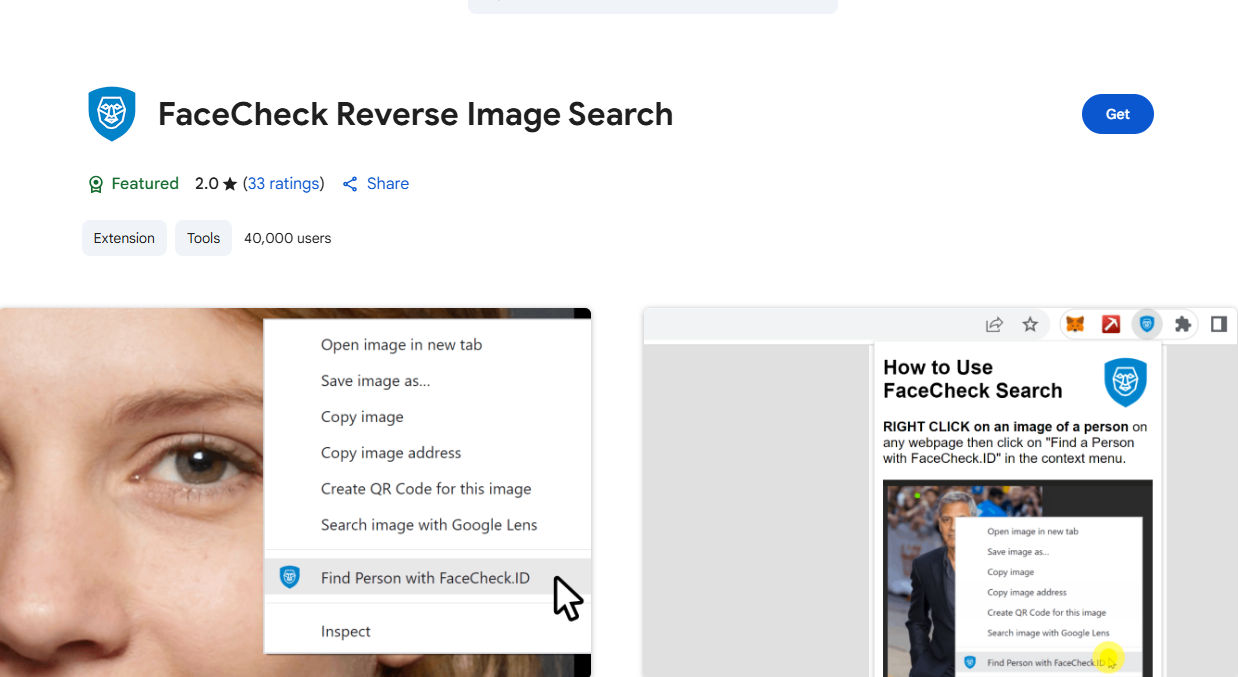Screen dimensions: 1238x677
Task: Select "Copy image" in the context menu
Action: tap(362, 417)
